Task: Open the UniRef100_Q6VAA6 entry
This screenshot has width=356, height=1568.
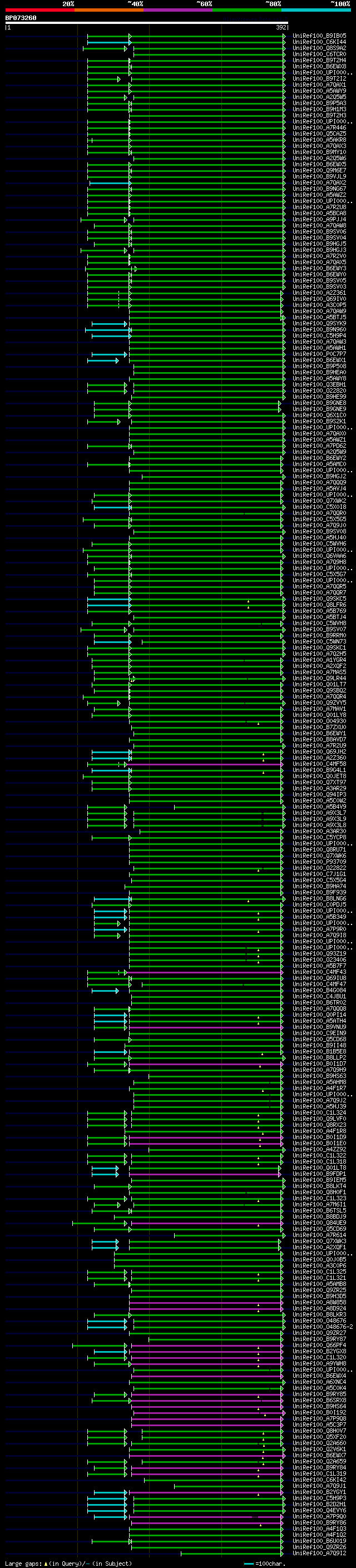Action: tap(319, 556)
